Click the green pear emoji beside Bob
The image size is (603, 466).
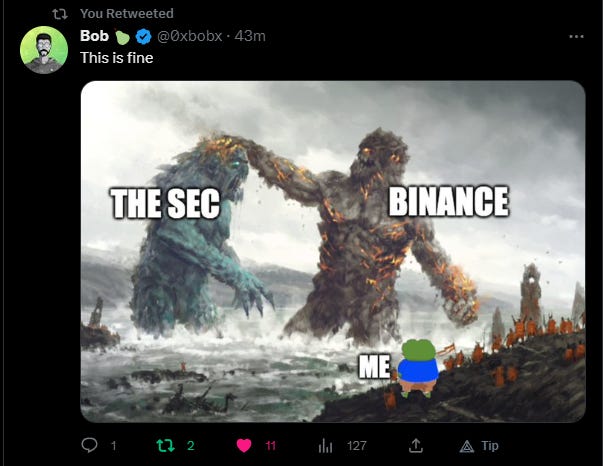pos(122,37)
